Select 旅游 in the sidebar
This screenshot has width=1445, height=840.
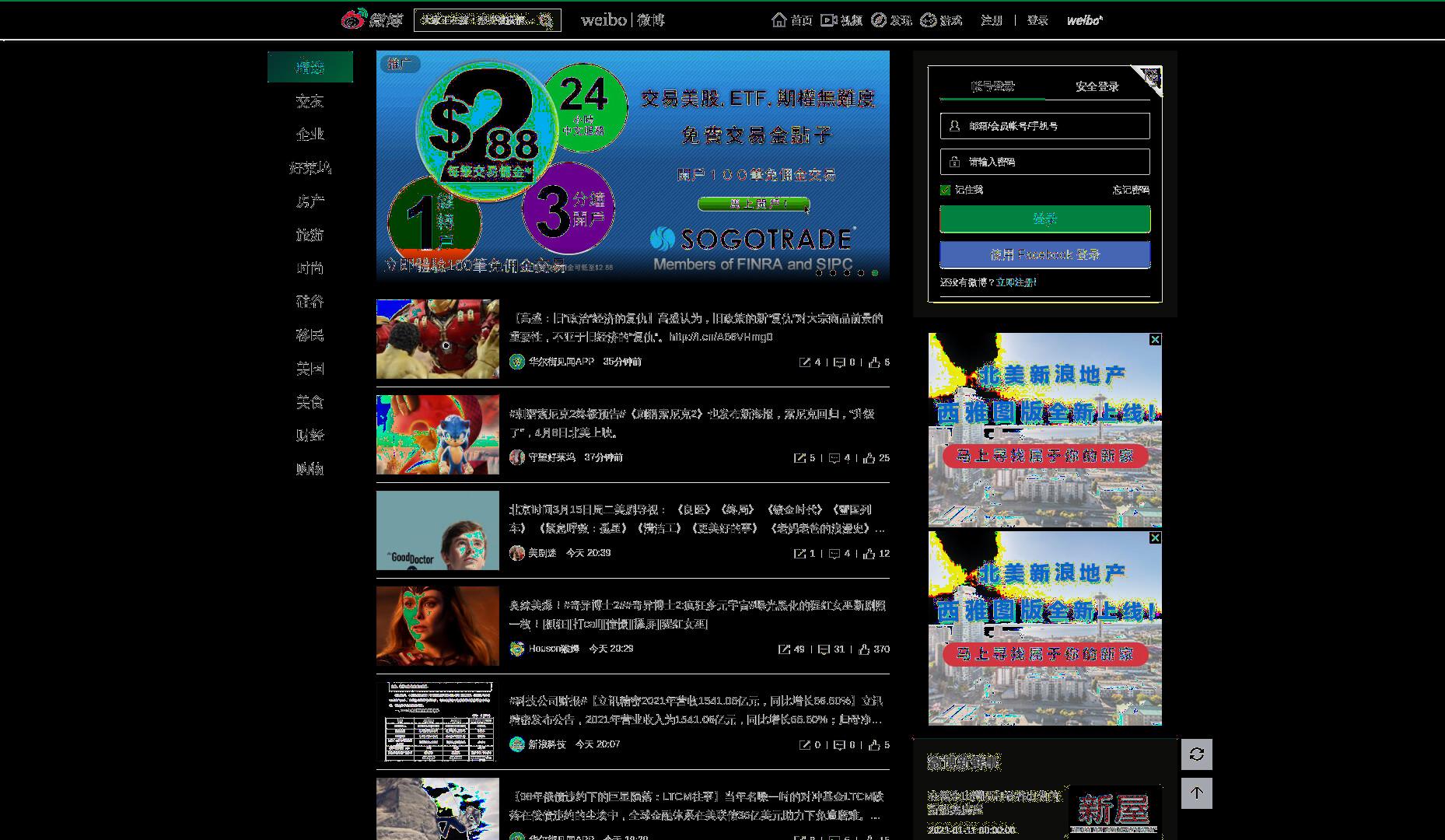(x=310, y=235)
